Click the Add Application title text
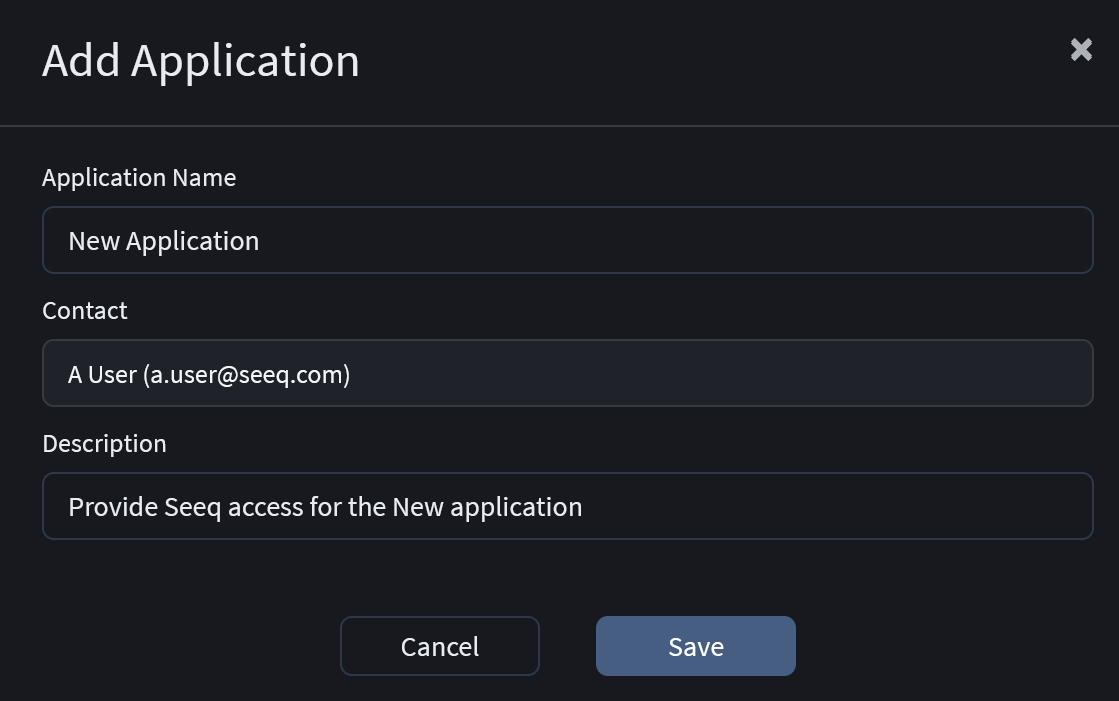 coord(200,61)
